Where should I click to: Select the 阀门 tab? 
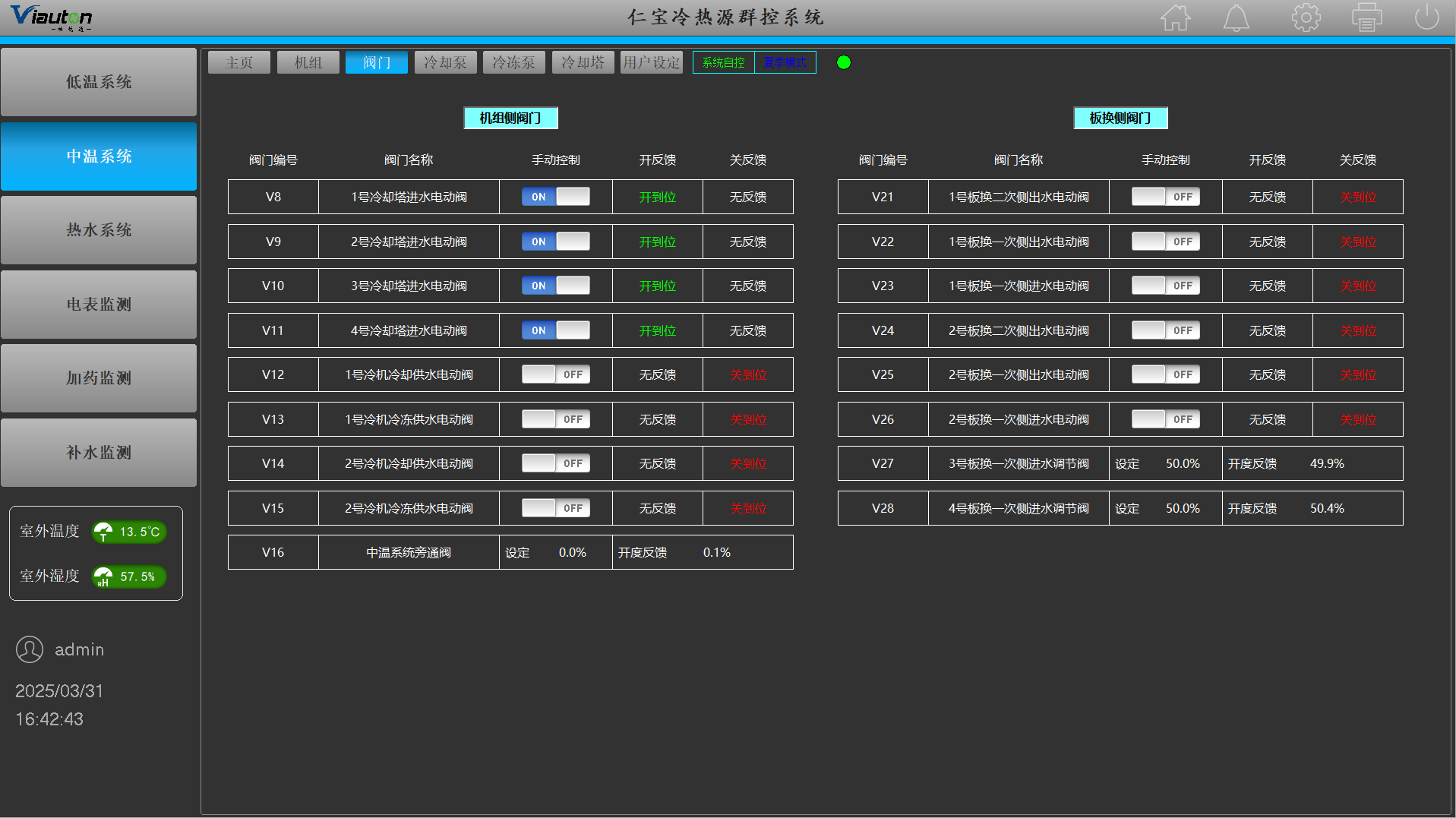(x=377, y=62)
